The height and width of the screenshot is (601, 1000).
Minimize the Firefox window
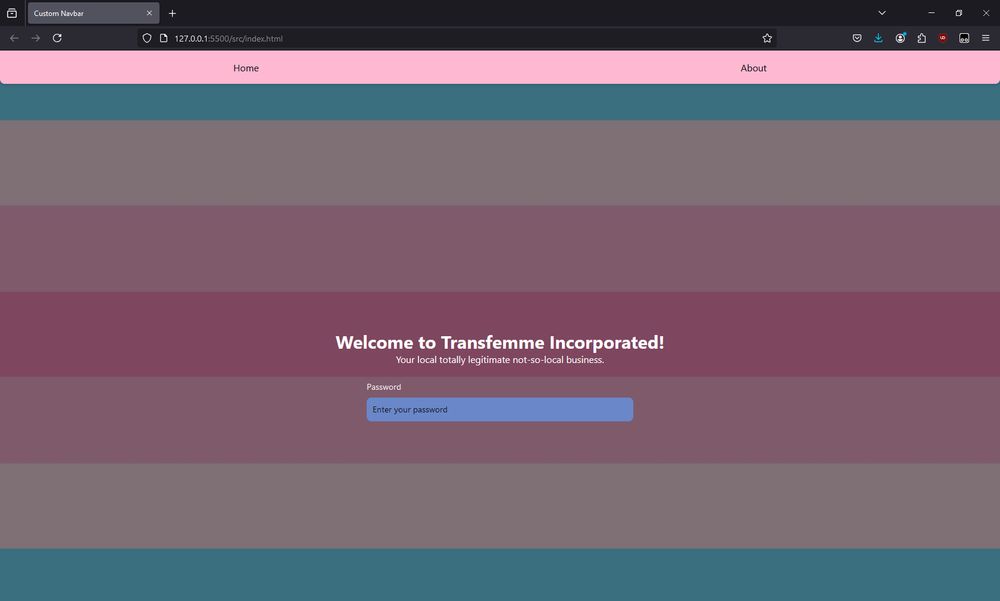931,13
